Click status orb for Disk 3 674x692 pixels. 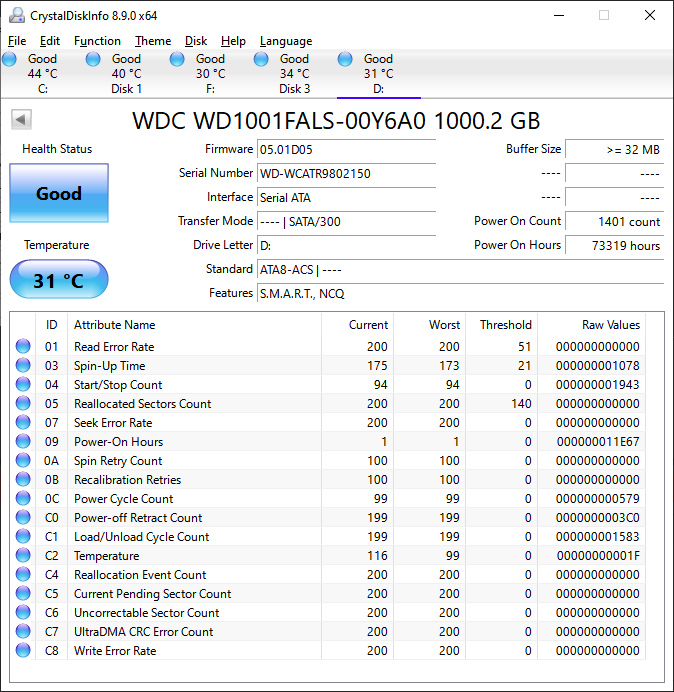[261, 59]
